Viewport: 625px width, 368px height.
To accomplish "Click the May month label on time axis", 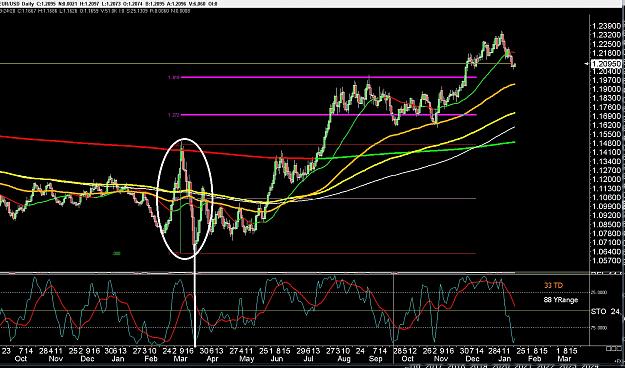I will click(x=247, y=359).
